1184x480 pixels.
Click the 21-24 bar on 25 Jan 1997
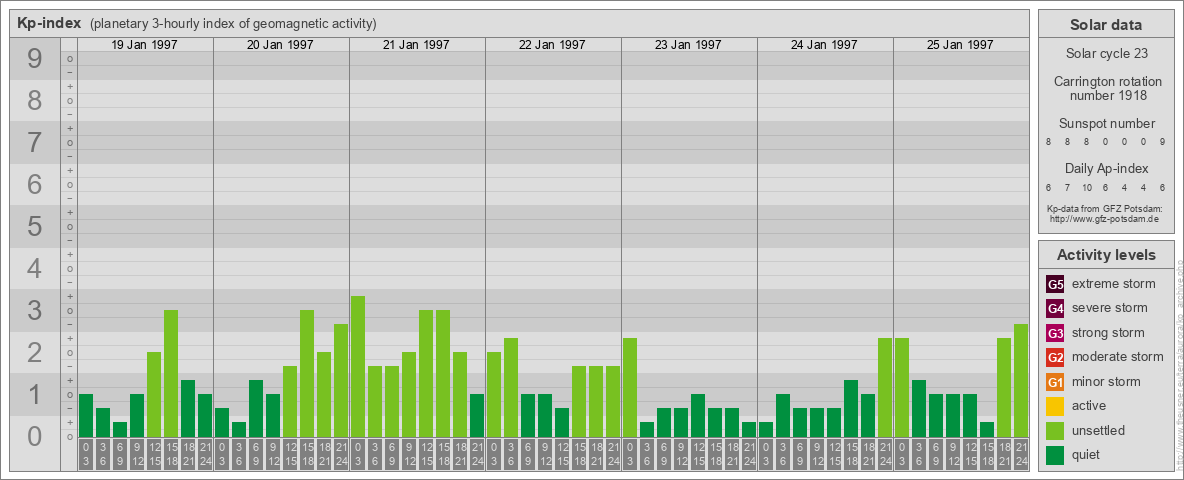(1020, 380)
